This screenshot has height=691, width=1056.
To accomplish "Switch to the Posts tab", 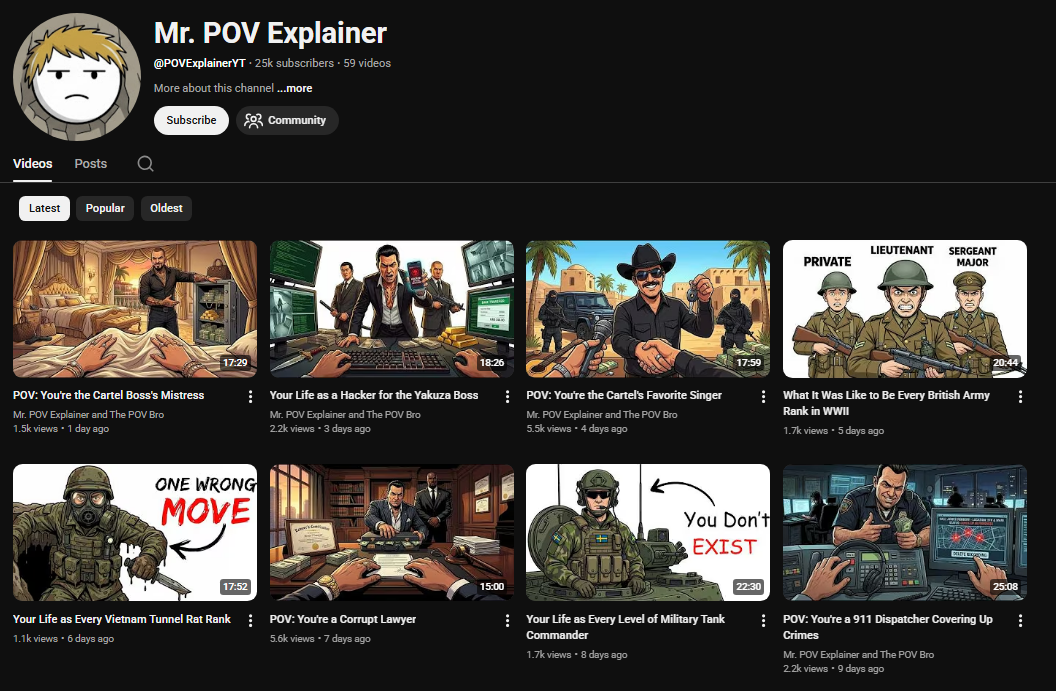I will (x=90, y=163).
